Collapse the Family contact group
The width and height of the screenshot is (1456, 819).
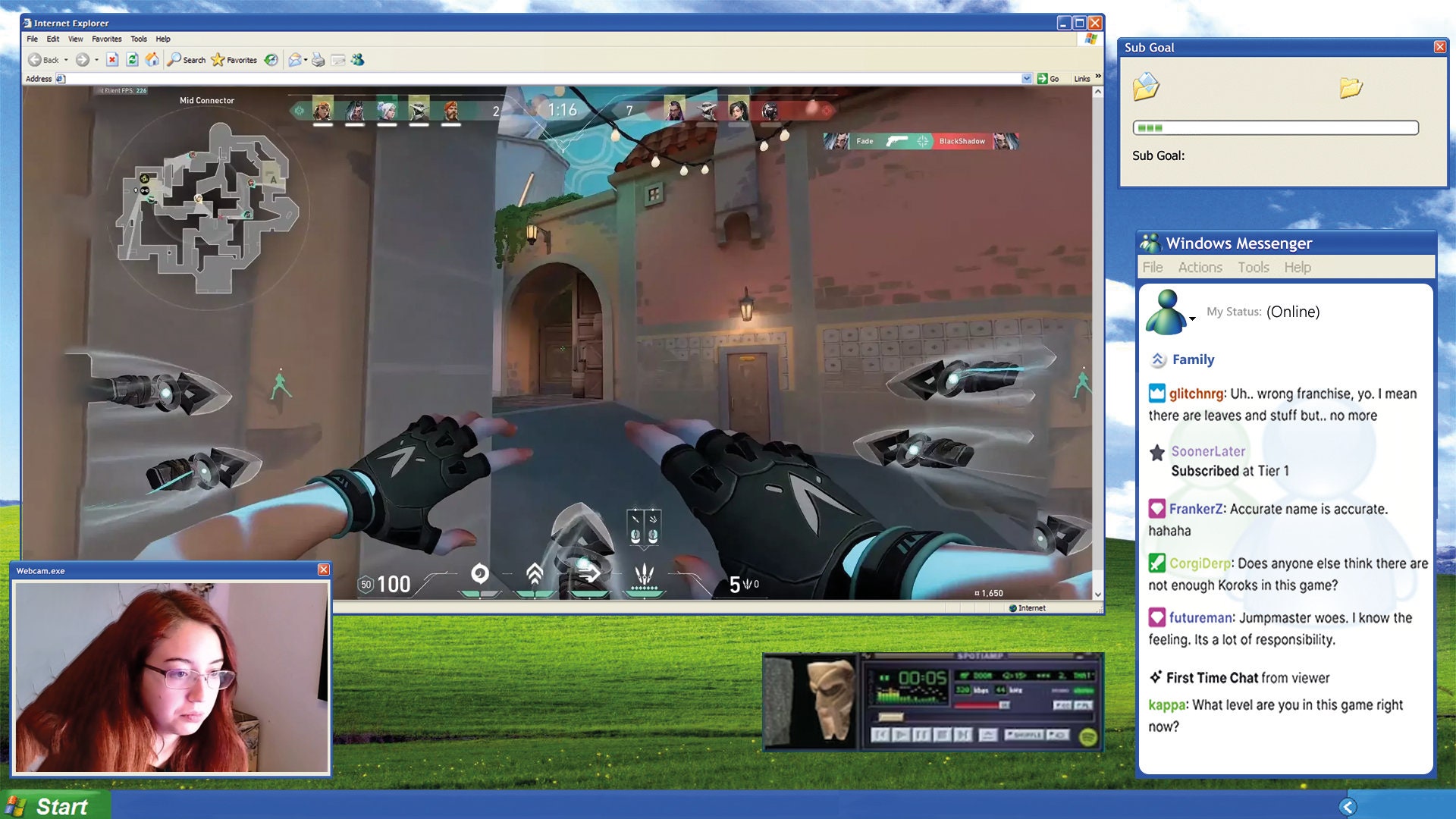1158,359
